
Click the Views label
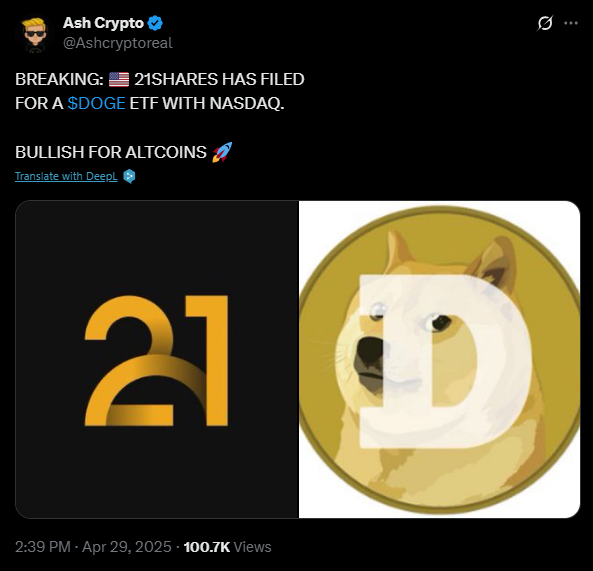click(x=252, y=547)
